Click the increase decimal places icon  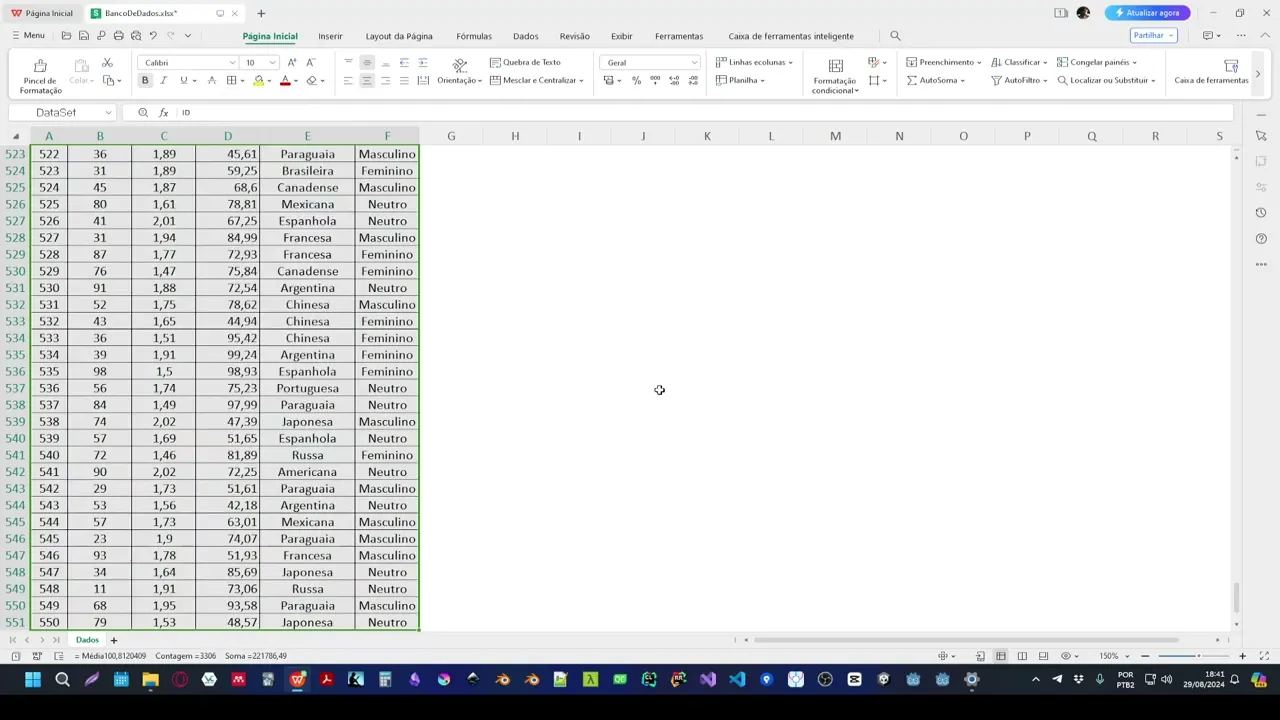674,80
